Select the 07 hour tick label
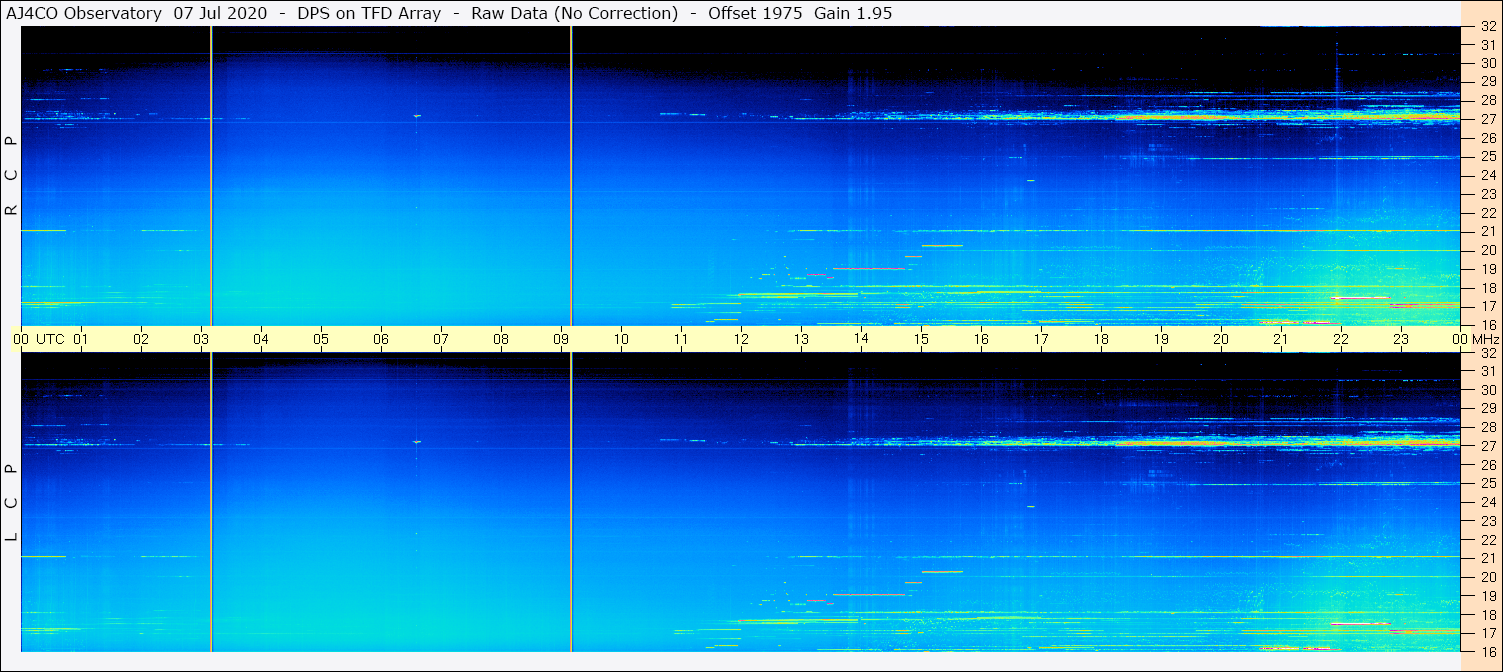Image resolution: width=1503 pixels, height=672 pixels. coord(441,339)
